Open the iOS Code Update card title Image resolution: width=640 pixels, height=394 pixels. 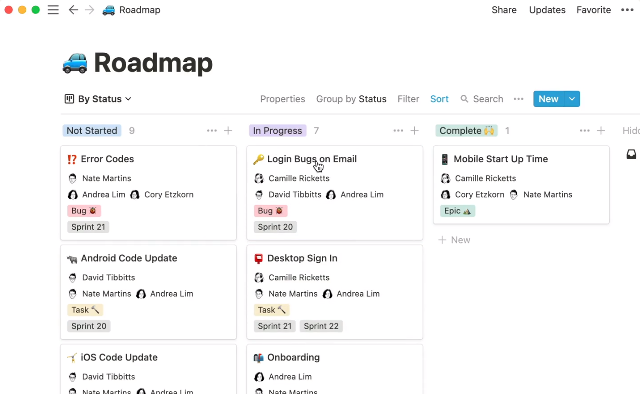[119, 357]
